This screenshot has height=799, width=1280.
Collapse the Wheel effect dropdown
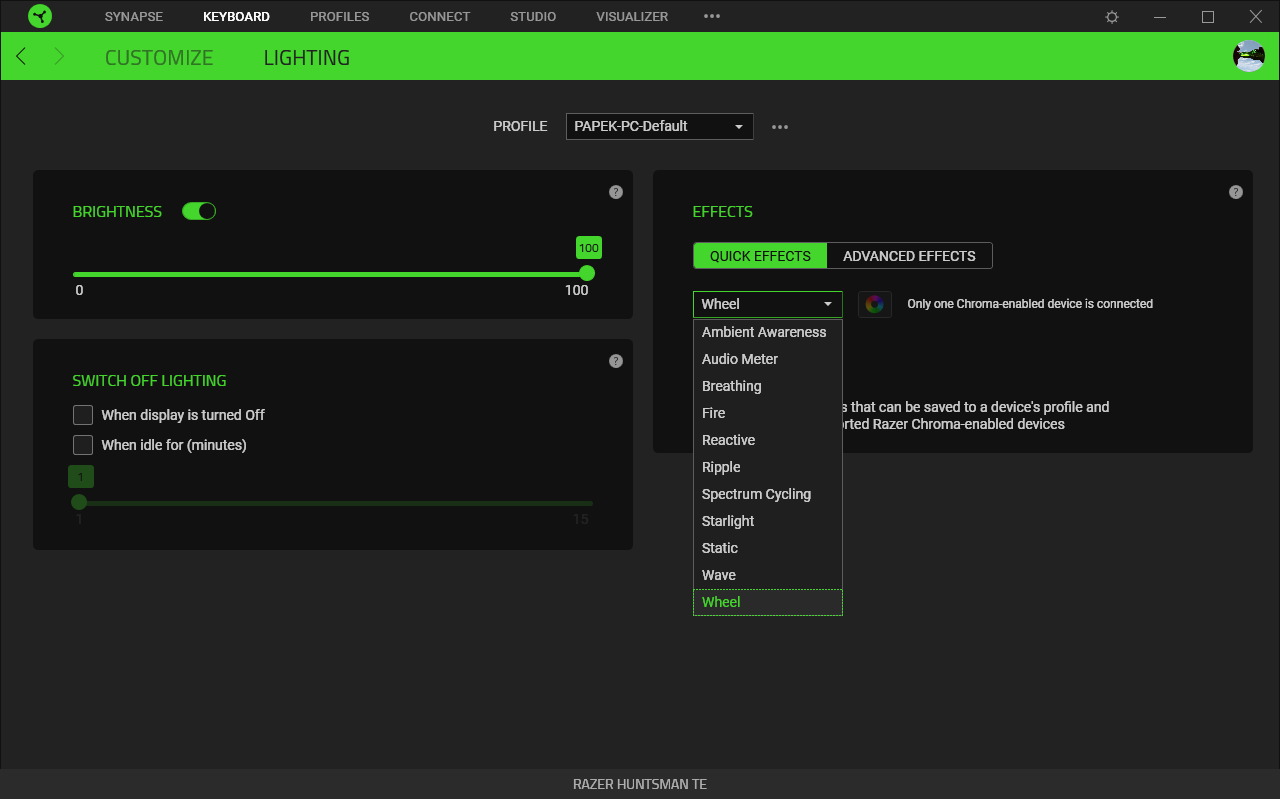[768, 304]
